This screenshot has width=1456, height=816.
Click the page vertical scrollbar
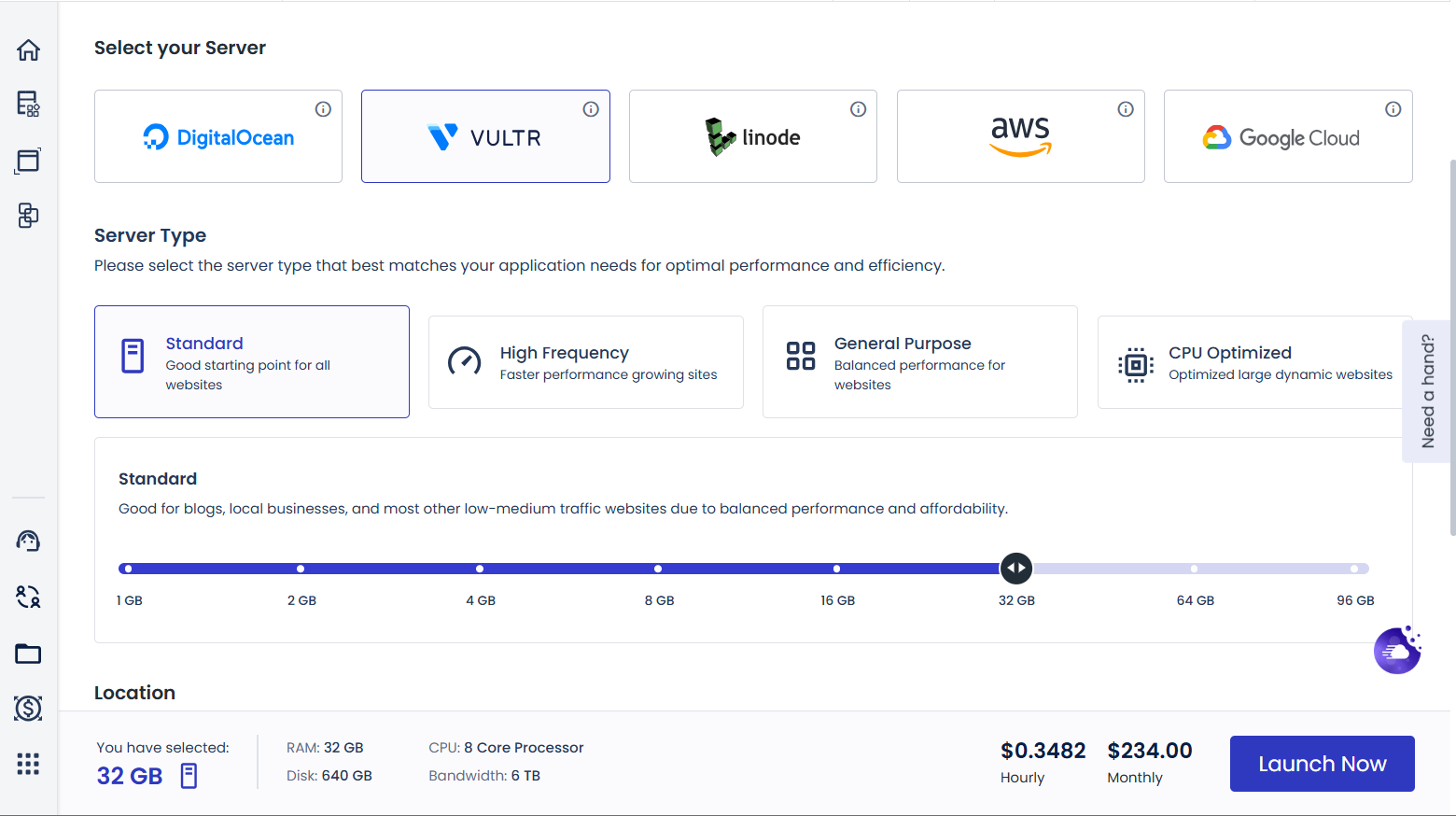[1452, 347]
